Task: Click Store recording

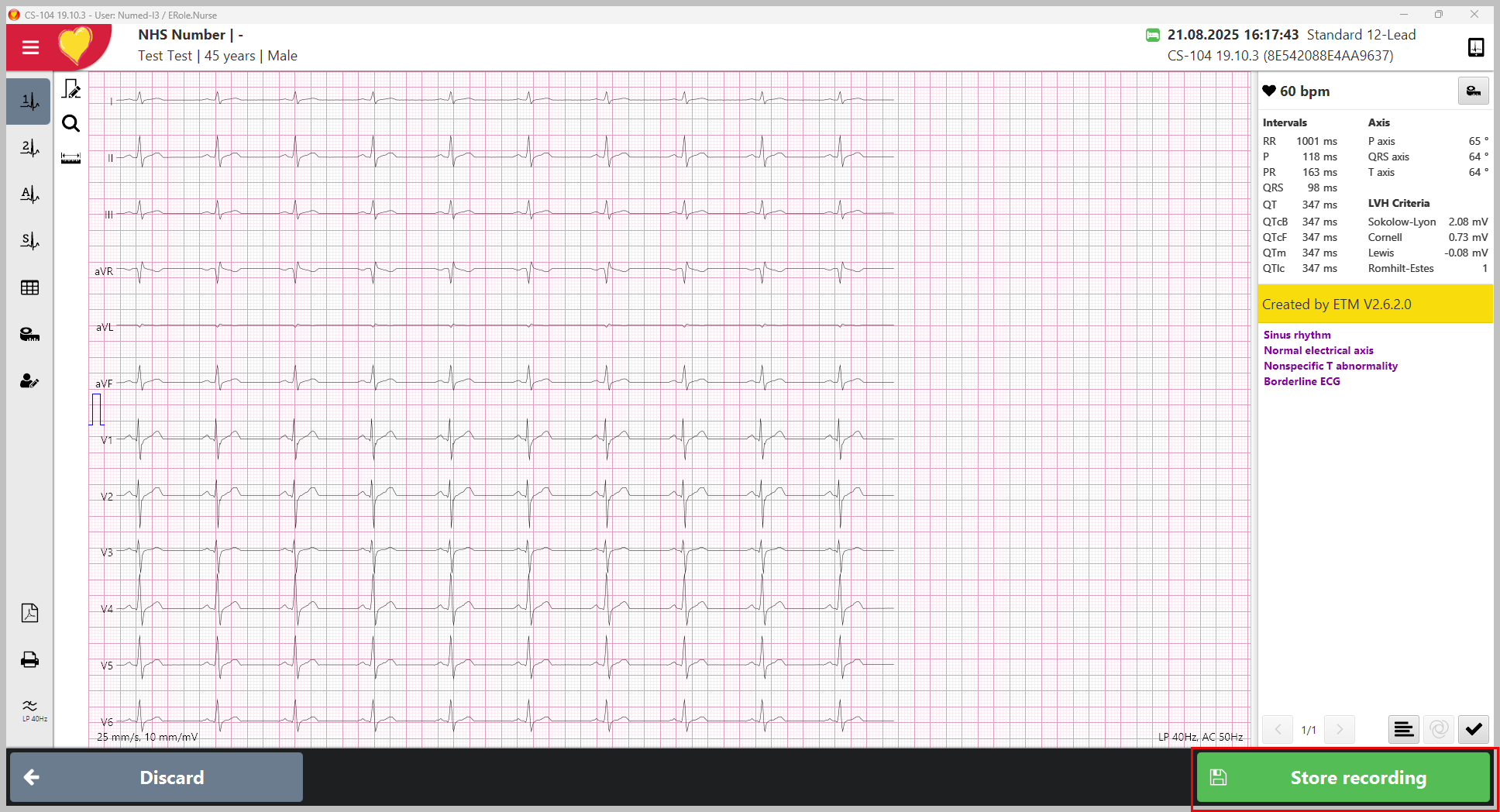Action: pyautogui.click(x=1343, y=777)
